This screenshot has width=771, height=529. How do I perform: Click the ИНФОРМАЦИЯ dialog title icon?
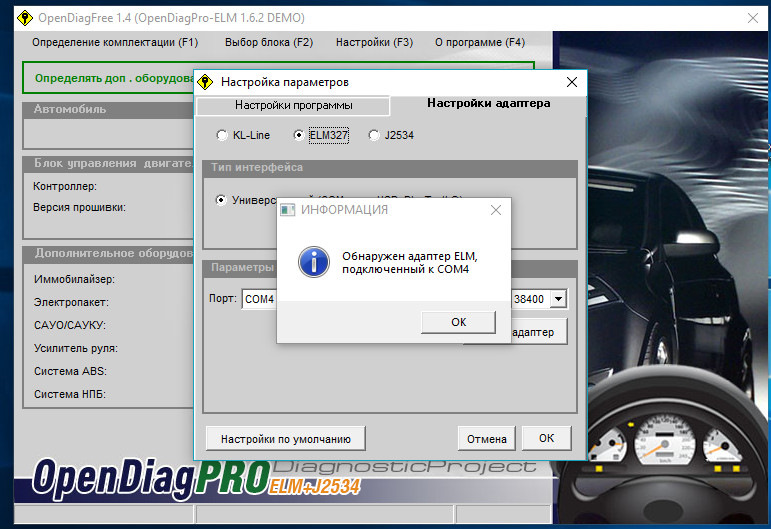287,210
